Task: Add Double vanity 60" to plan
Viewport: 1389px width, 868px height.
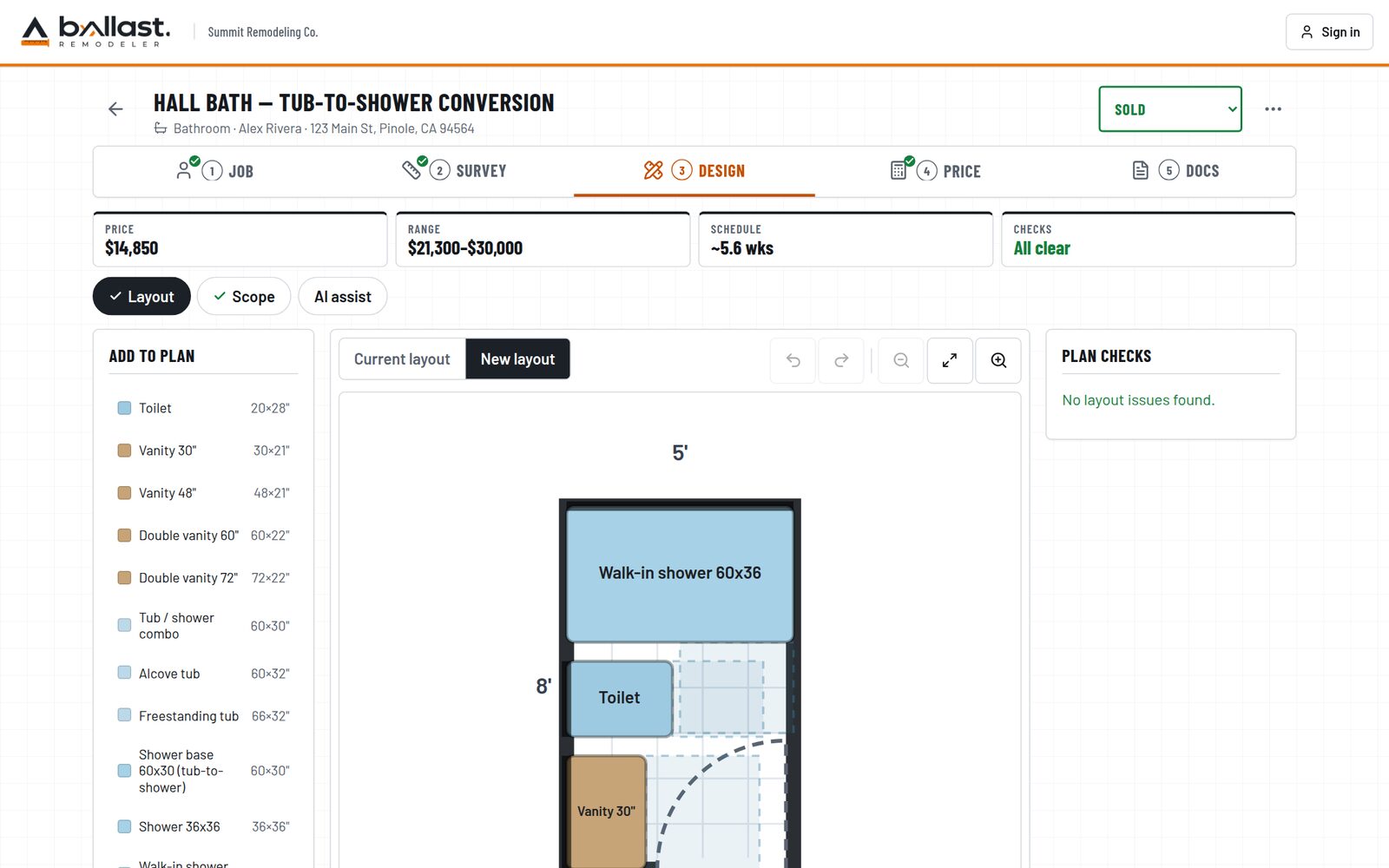Action: click(x=203, y=536)
